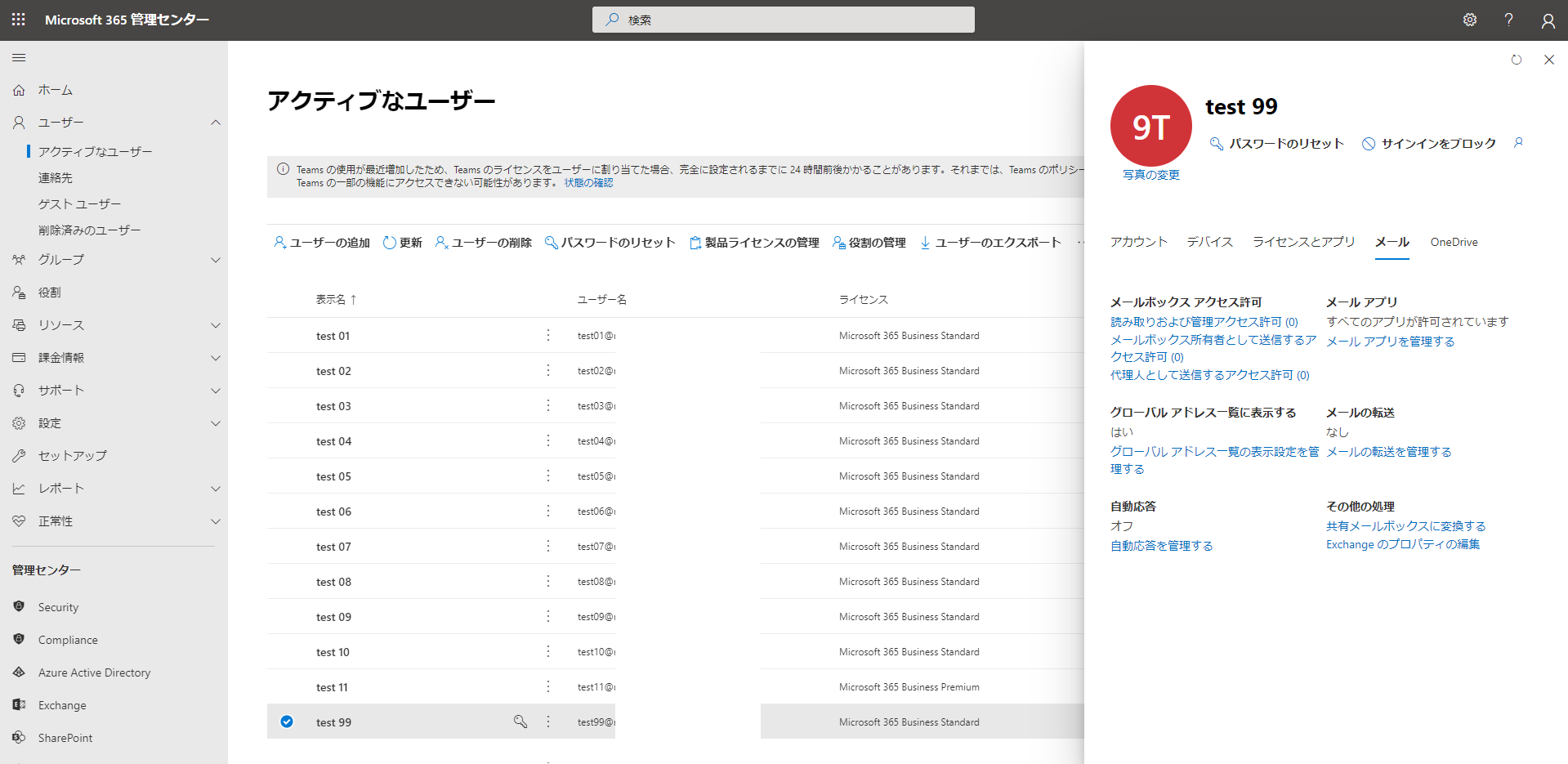Switch to the ライセンスとアプリ tab
Image resolution: width=1568 pixels, height=764 pixels.
click(x=1304, y=242)
